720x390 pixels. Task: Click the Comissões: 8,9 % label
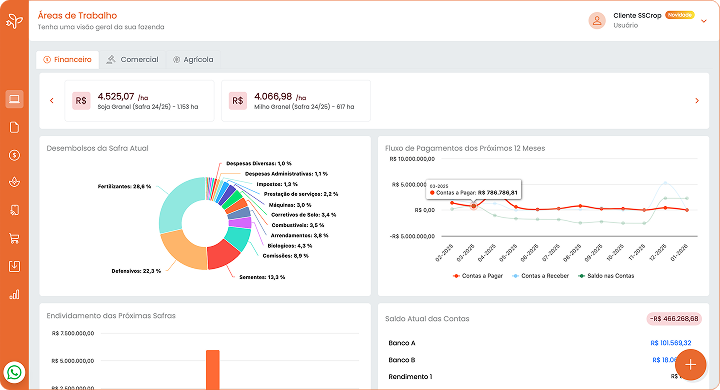(x=286, y=256)
